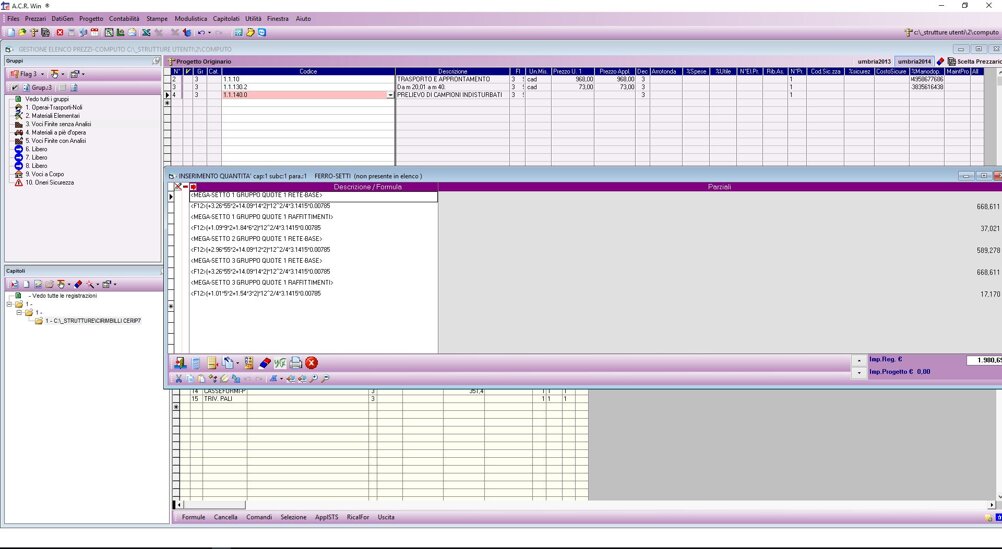Click the Uscita button in bottom bar
Viewport: 1002px width, 549px height.
click(386, 517)
